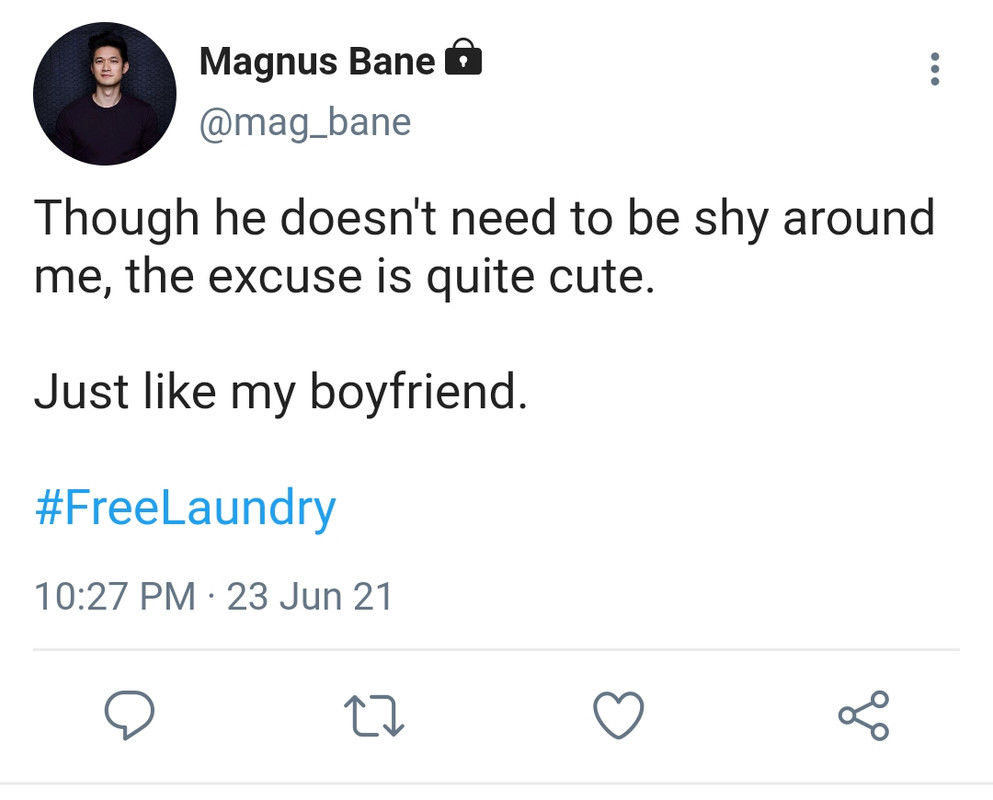
Task: Open the share icon options
Action: tap(863, 715)
